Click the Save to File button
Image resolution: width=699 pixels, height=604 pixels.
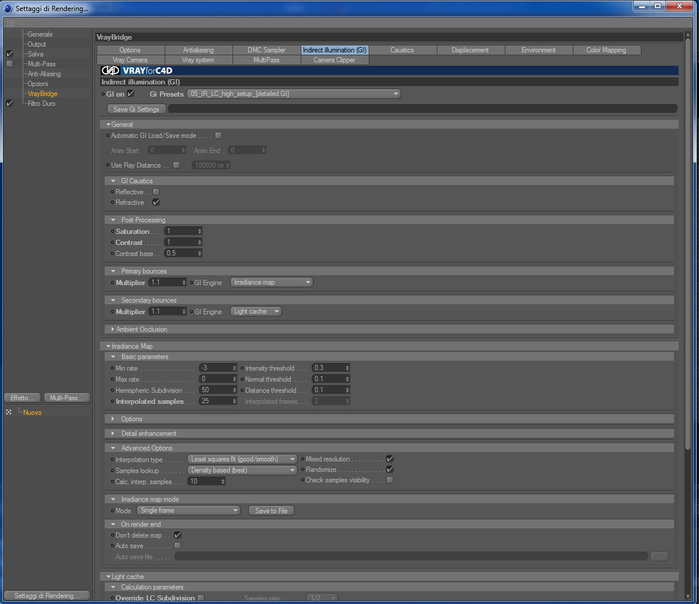[x=271, y=510]
